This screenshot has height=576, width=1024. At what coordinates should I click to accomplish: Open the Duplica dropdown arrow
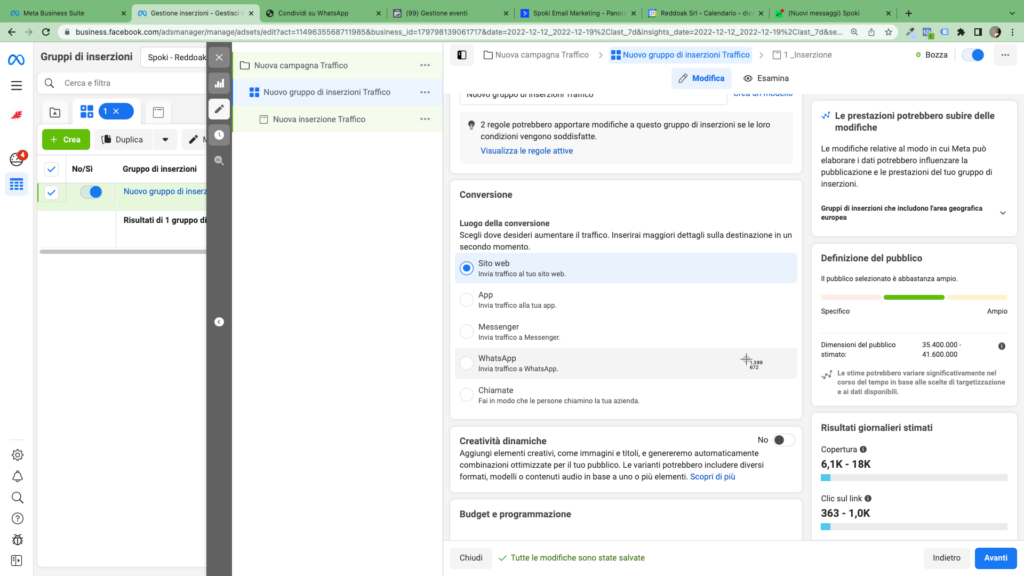pyautogui.click(x=164, y=140)
